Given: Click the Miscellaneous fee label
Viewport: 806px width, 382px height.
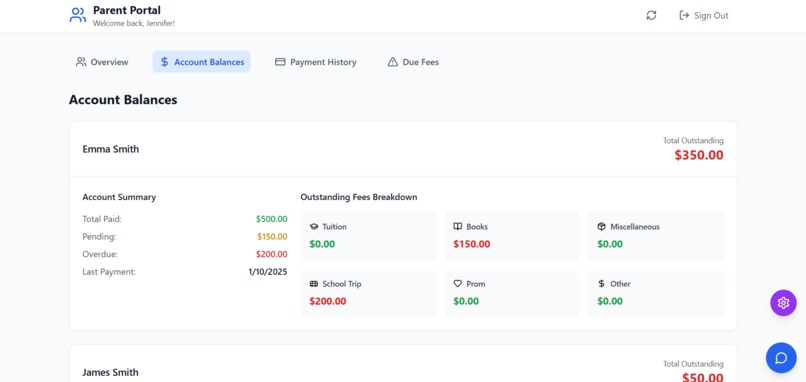Looking at the screenshot, I should click(x=635, y=227).
